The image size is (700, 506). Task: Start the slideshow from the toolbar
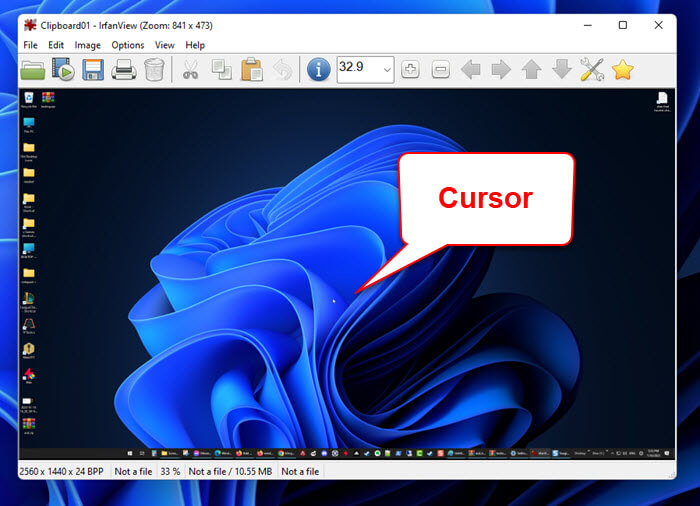coord(63,70)
